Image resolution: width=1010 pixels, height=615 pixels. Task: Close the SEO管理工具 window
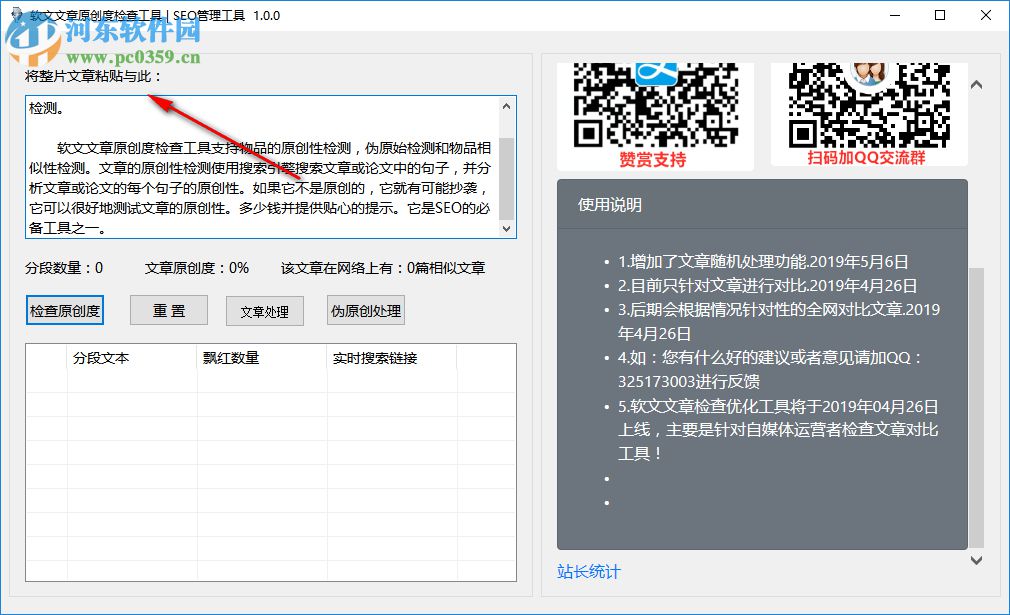[x=986, y=15]
